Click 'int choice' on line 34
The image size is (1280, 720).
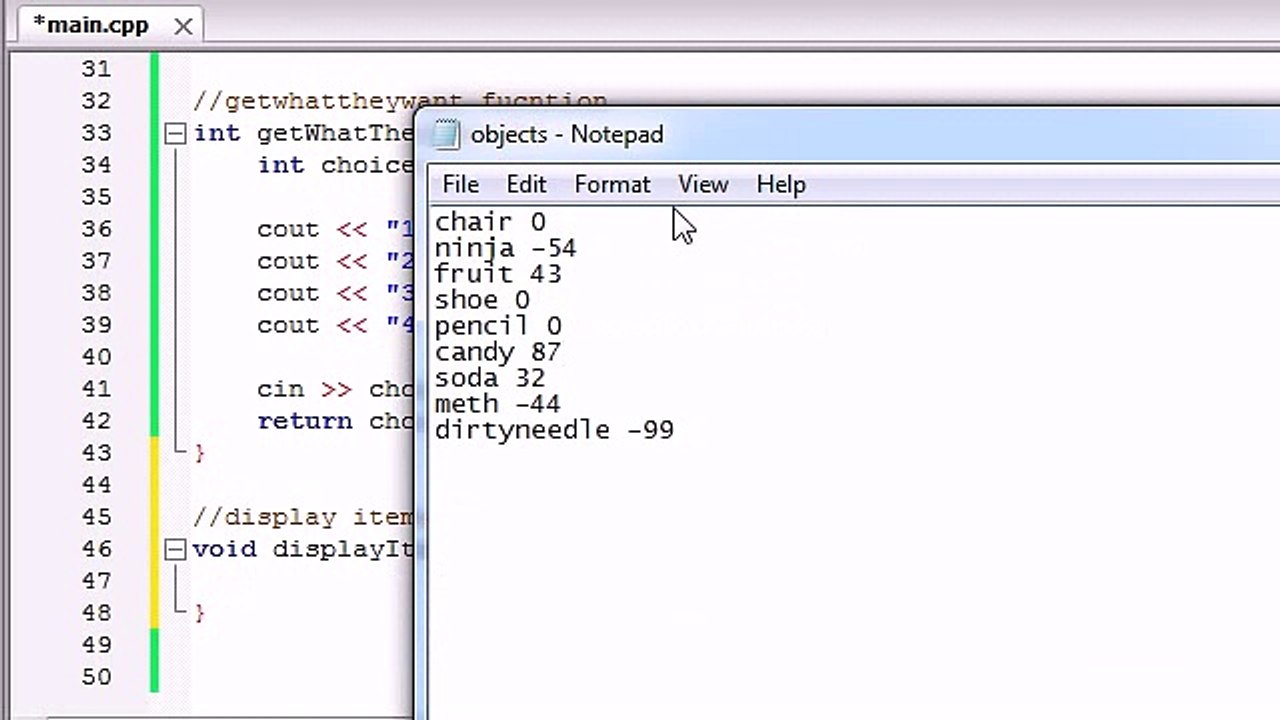335,165
